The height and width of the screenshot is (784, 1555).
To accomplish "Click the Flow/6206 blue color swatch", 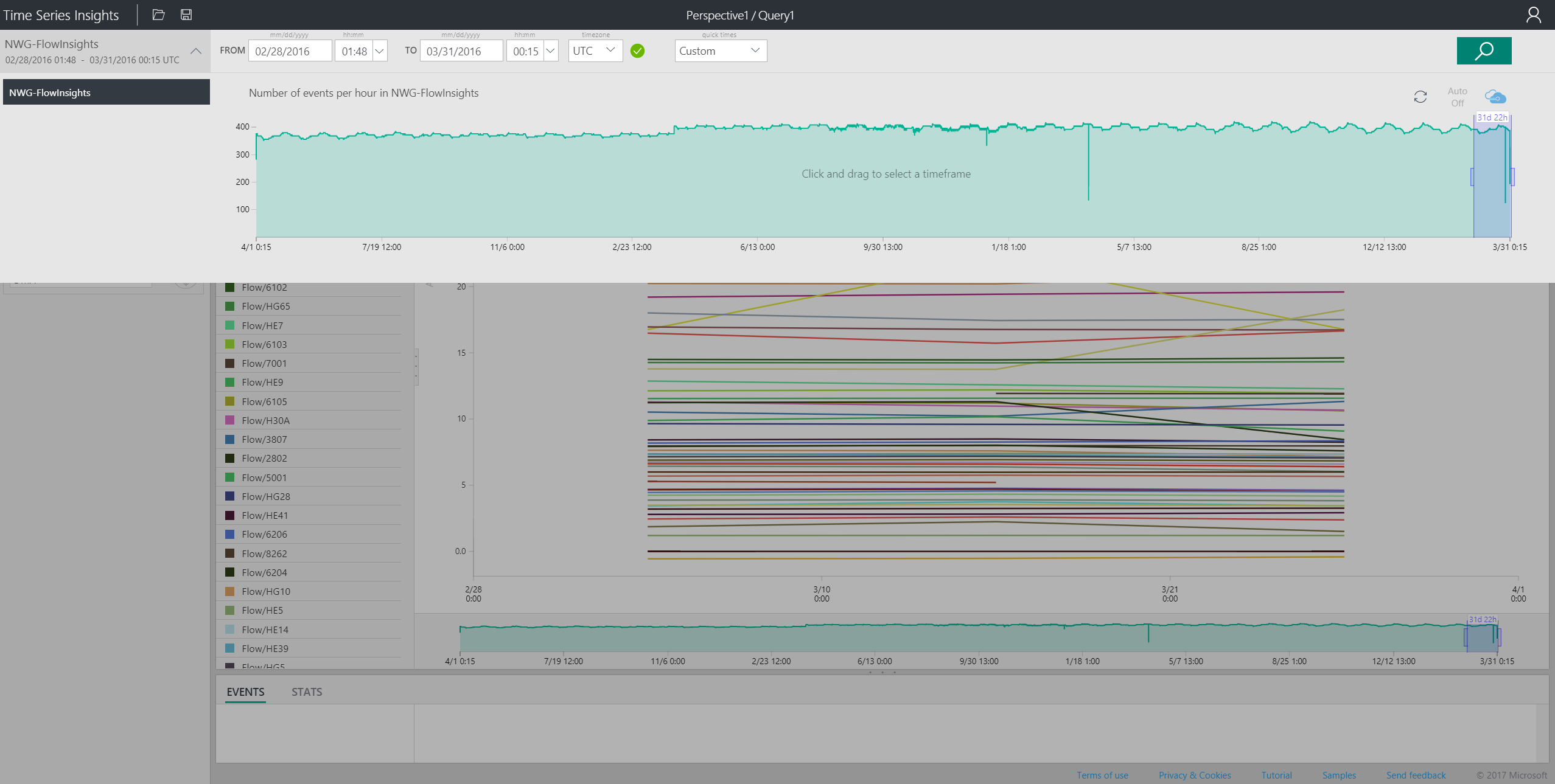I will click(230, 534).
